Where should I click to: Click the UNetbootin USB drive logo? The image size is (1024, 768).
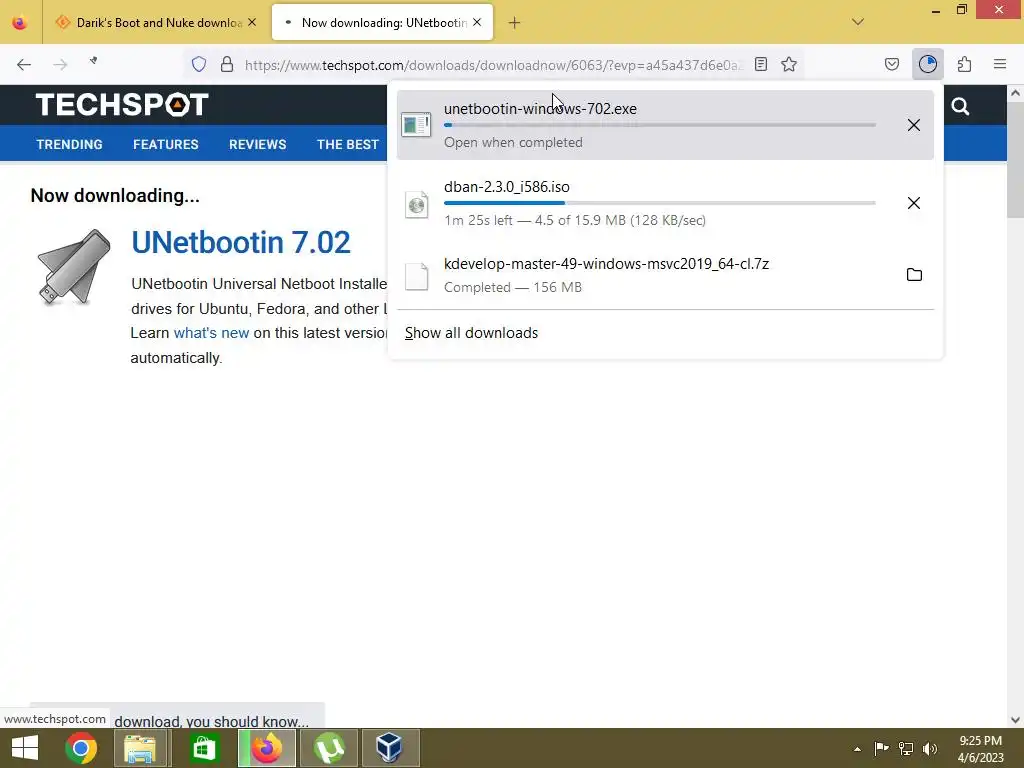tap(74, 267)
